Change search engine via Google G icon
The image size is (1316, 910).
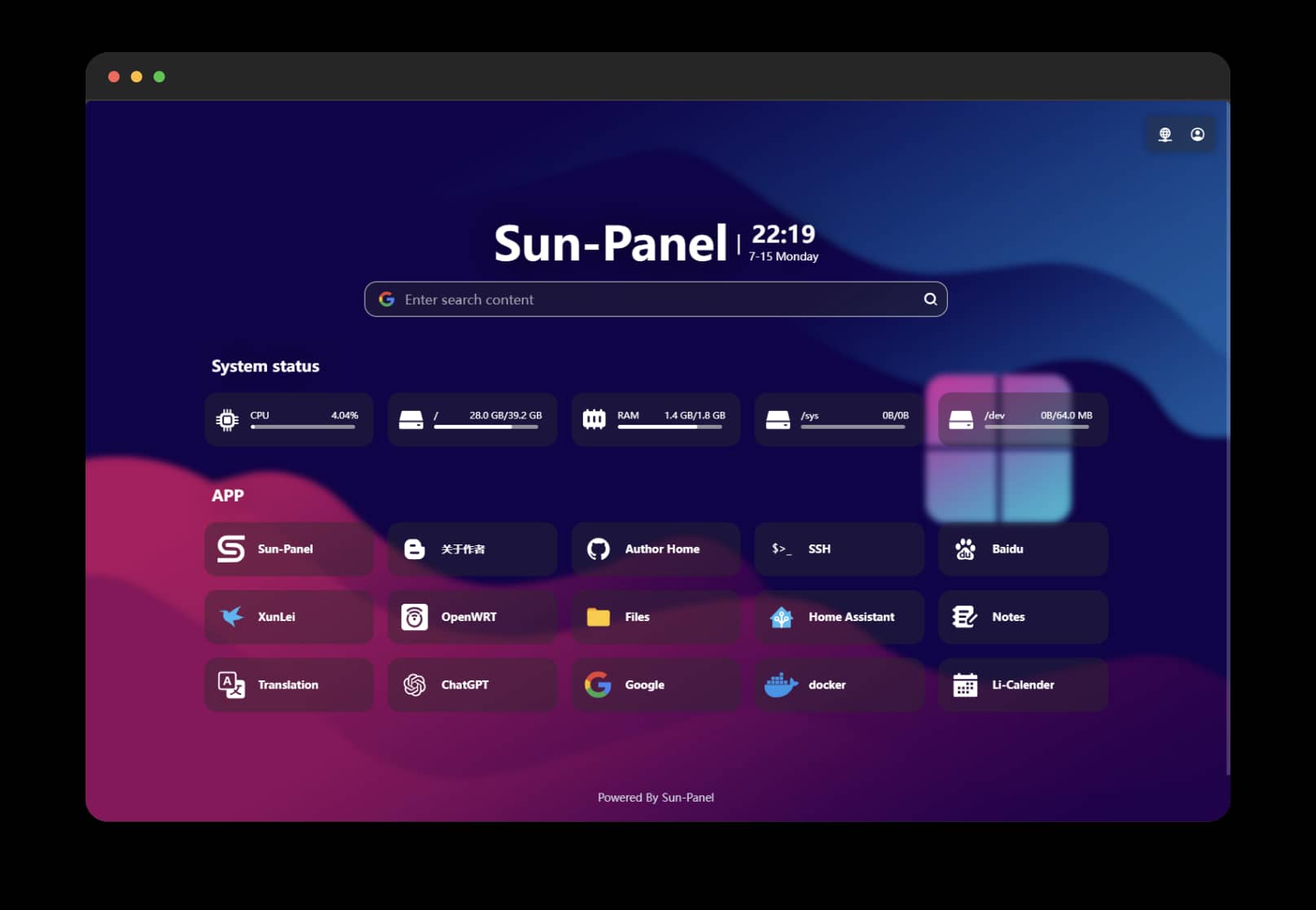[x=387, y=300]
